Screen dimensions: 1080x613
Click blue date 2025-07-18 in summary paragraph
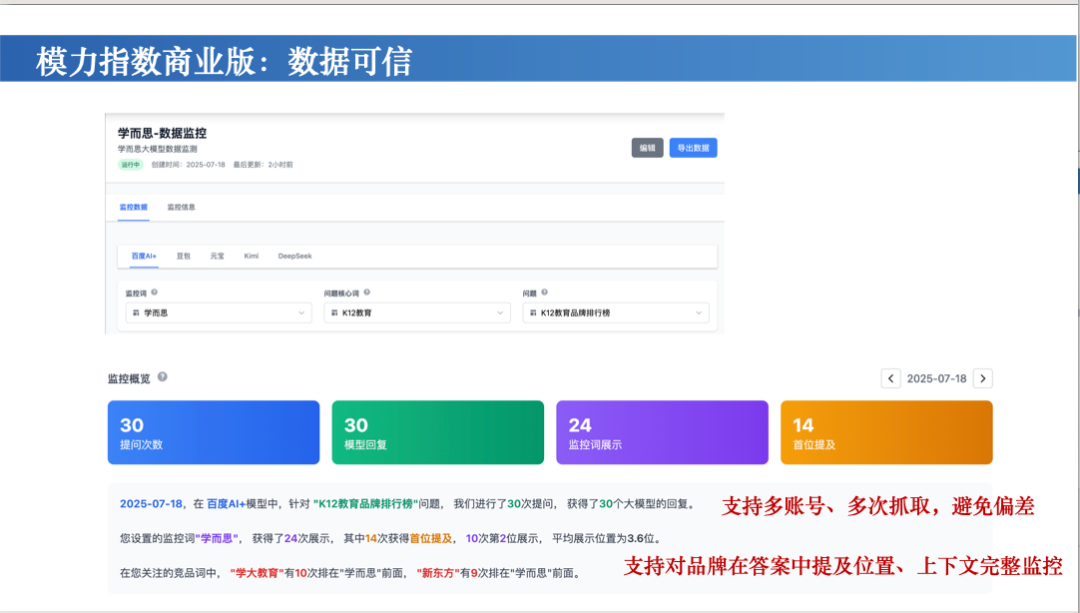[151, 504]
